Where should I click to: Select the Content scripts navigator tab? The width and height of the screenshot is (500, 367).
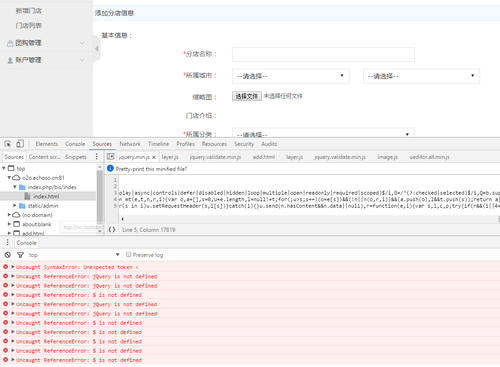(x=44, y=157)
